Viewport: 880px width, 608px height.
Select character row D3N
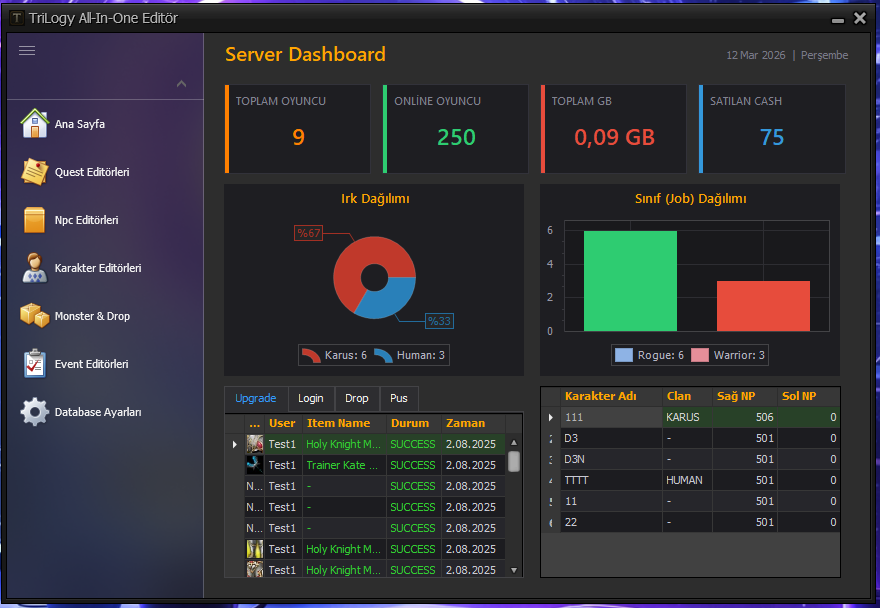tap(691, 459)
